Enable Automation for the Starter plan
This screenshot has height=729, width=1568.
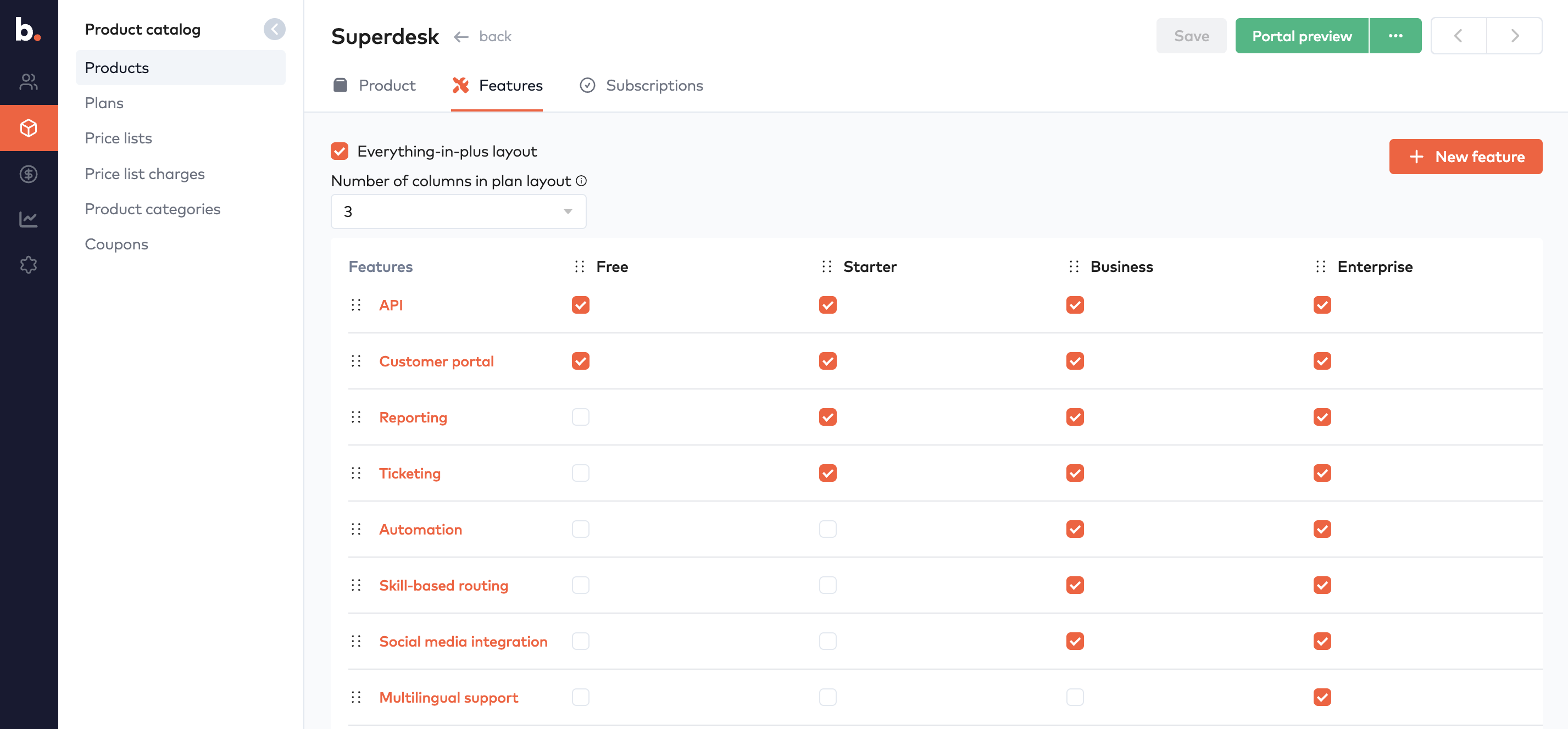[x=828, y=529]
